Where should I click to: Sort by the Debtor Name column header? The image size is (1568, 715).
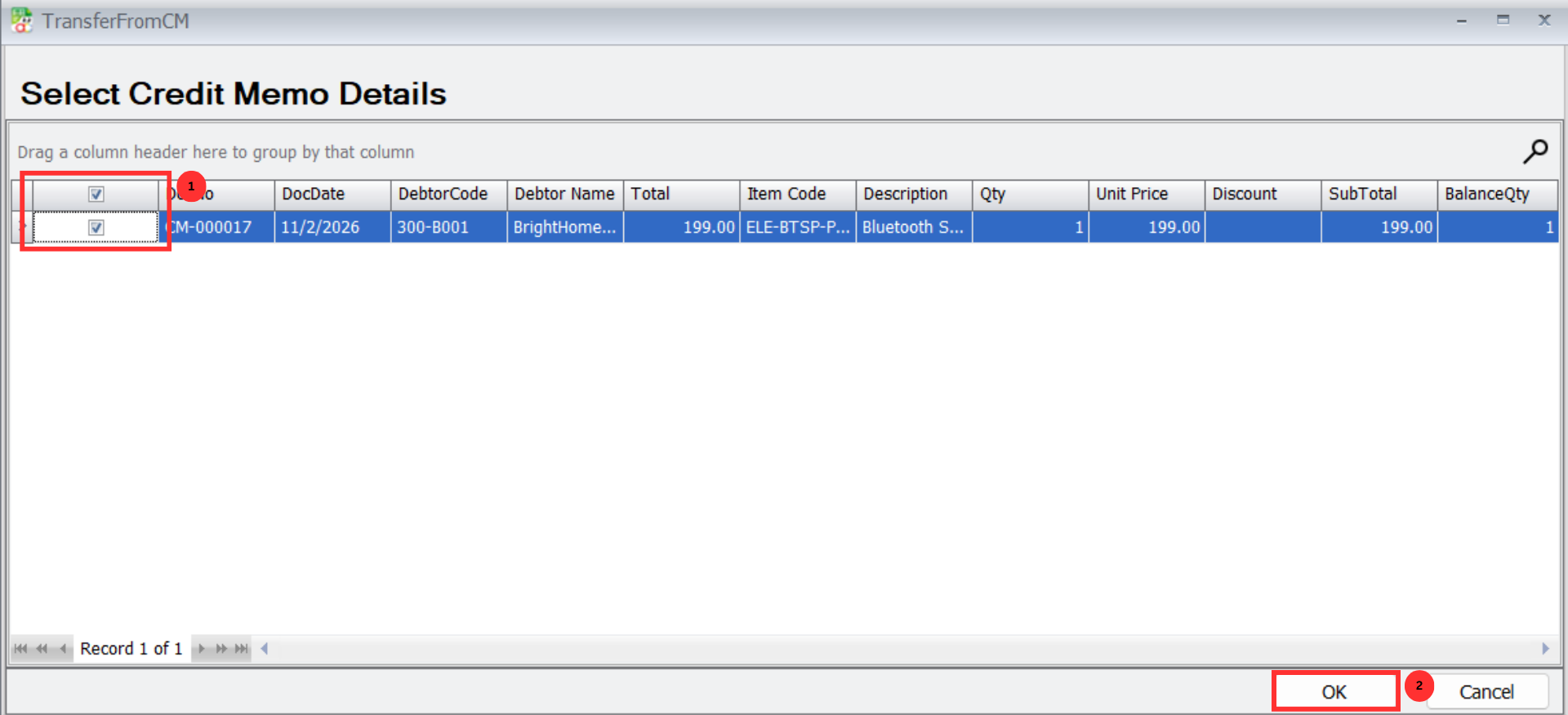click(x=565, y=194)
